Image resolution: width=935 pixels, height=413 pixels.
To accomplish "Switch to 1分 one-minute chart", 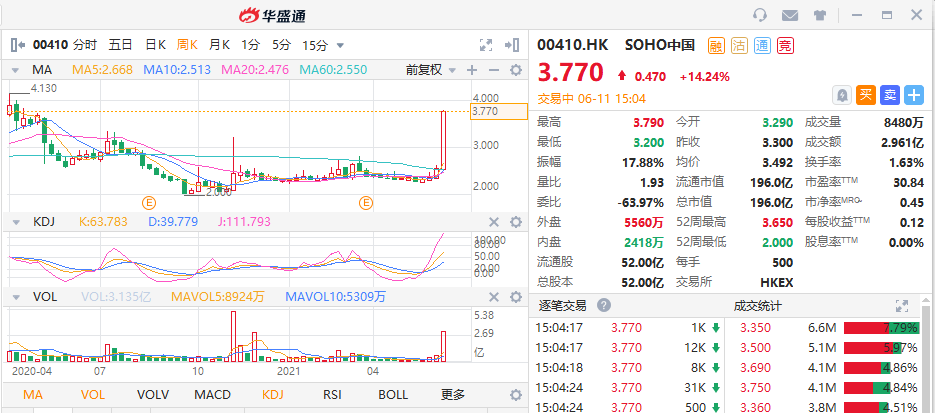I will pos(250,45).
